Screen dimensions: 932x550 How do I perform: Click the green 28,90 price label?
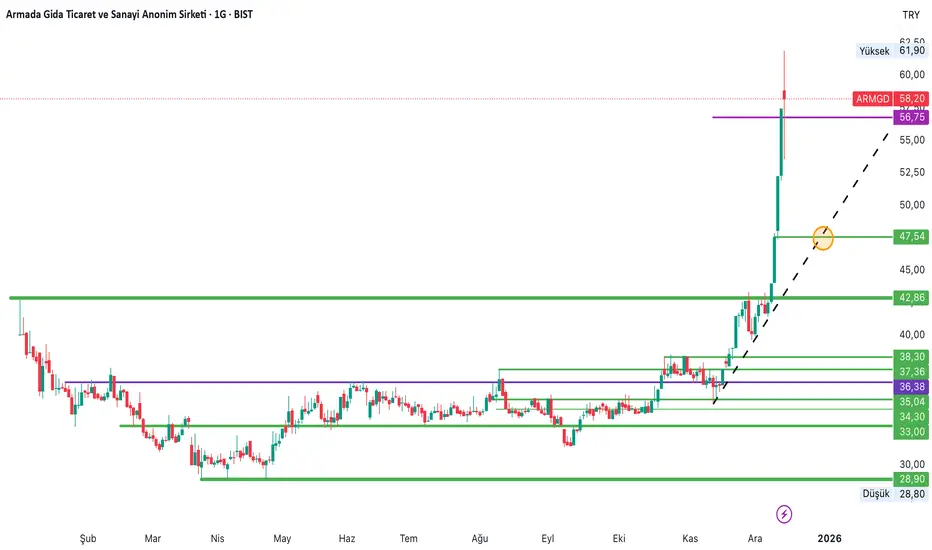click(911, 479)
